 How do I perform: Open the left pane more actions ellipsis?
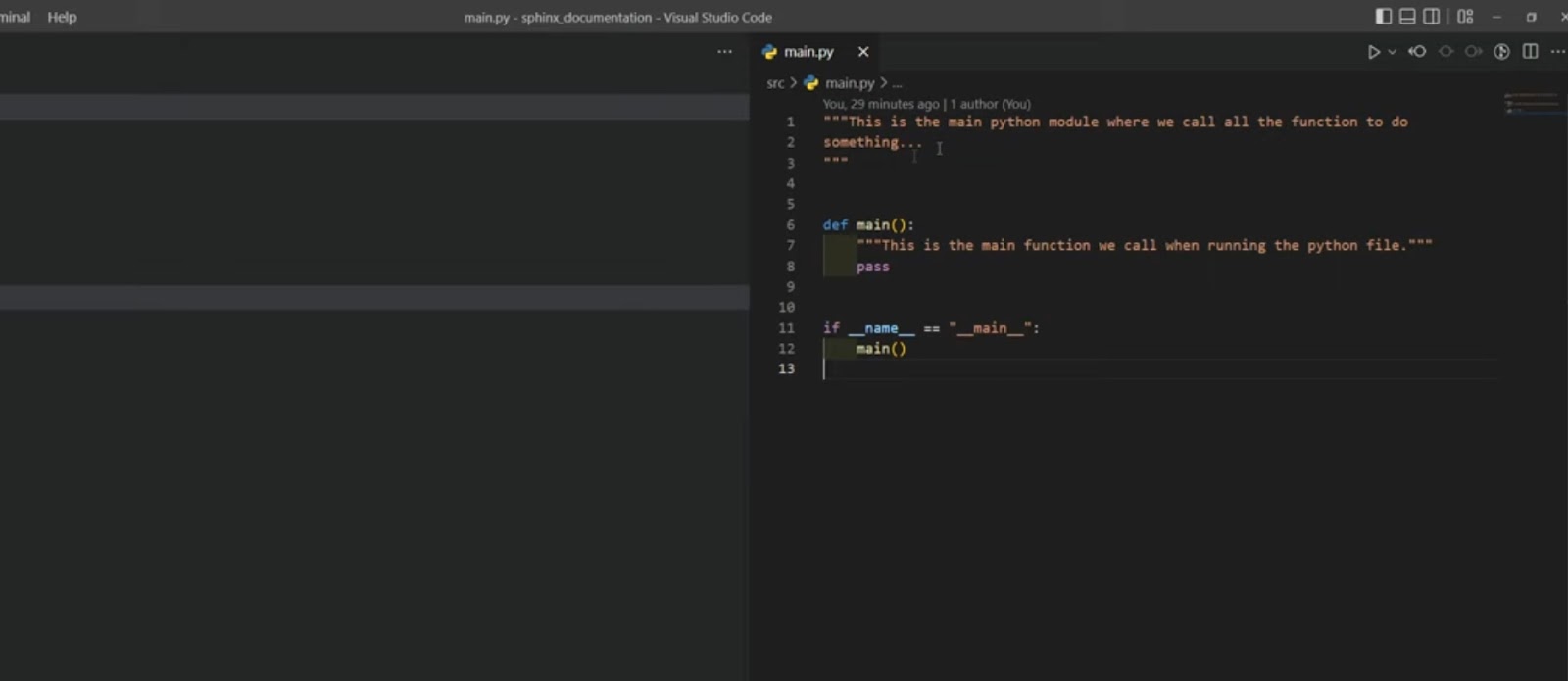724,52
